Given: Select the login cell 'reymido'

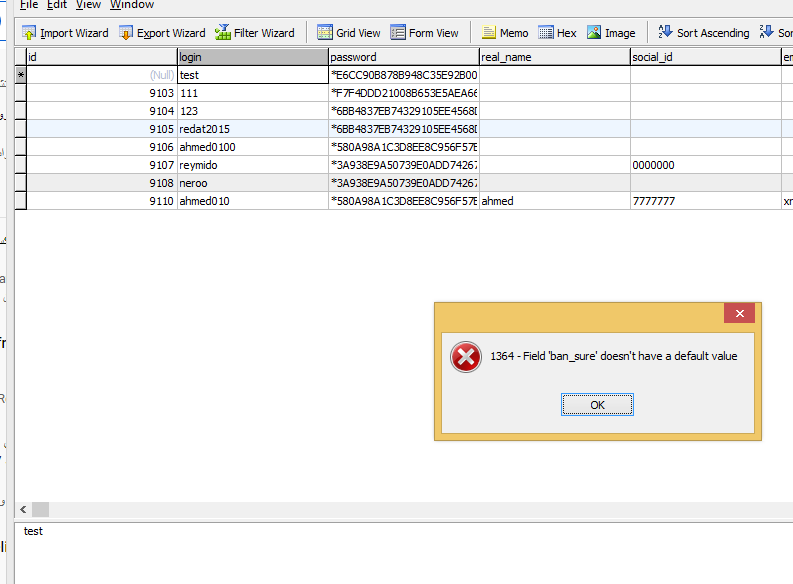Looking at the screenshot, I should (253, 165).
